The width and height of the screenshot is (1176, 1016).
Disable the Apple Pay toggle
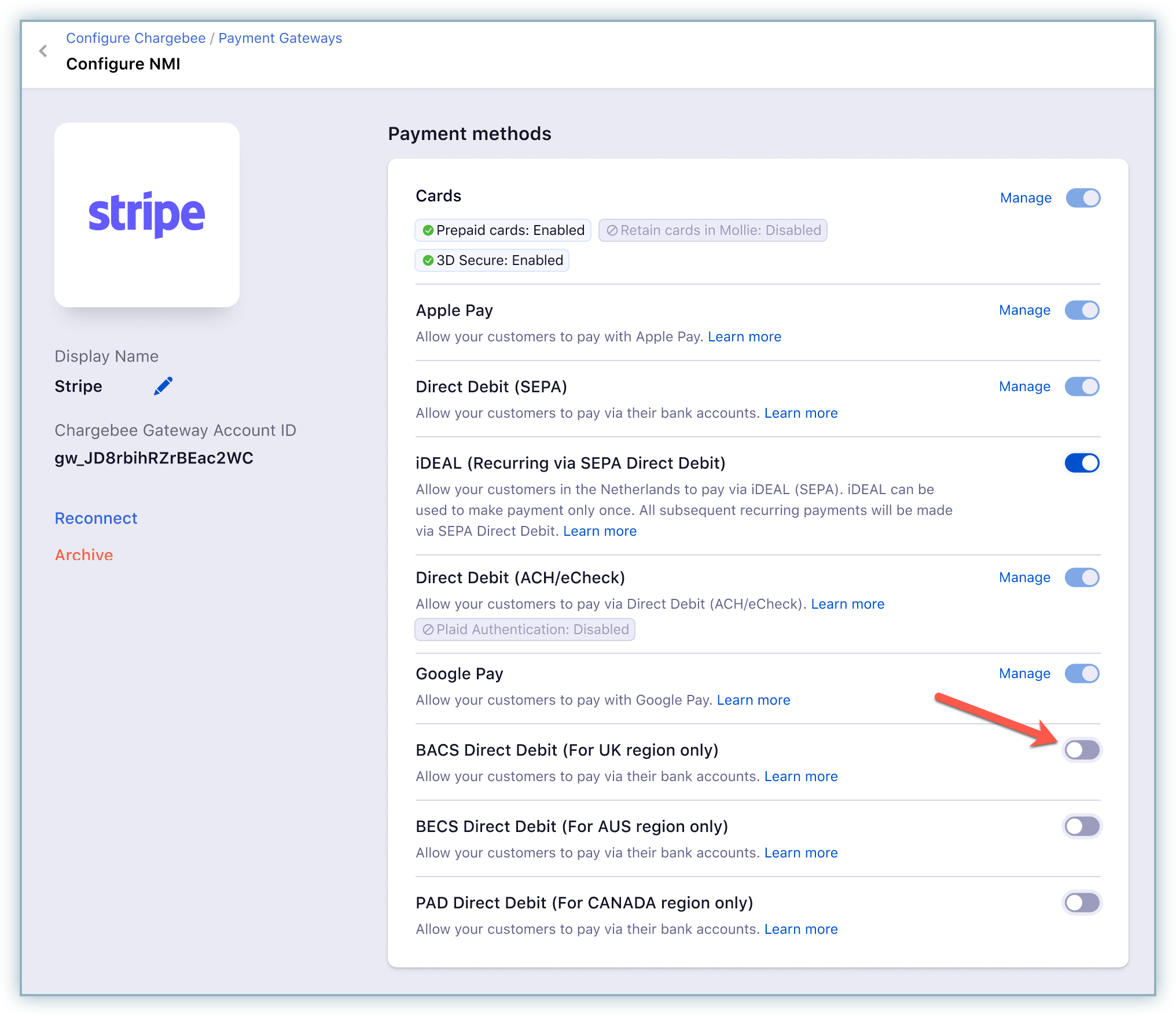(1082, 310)
